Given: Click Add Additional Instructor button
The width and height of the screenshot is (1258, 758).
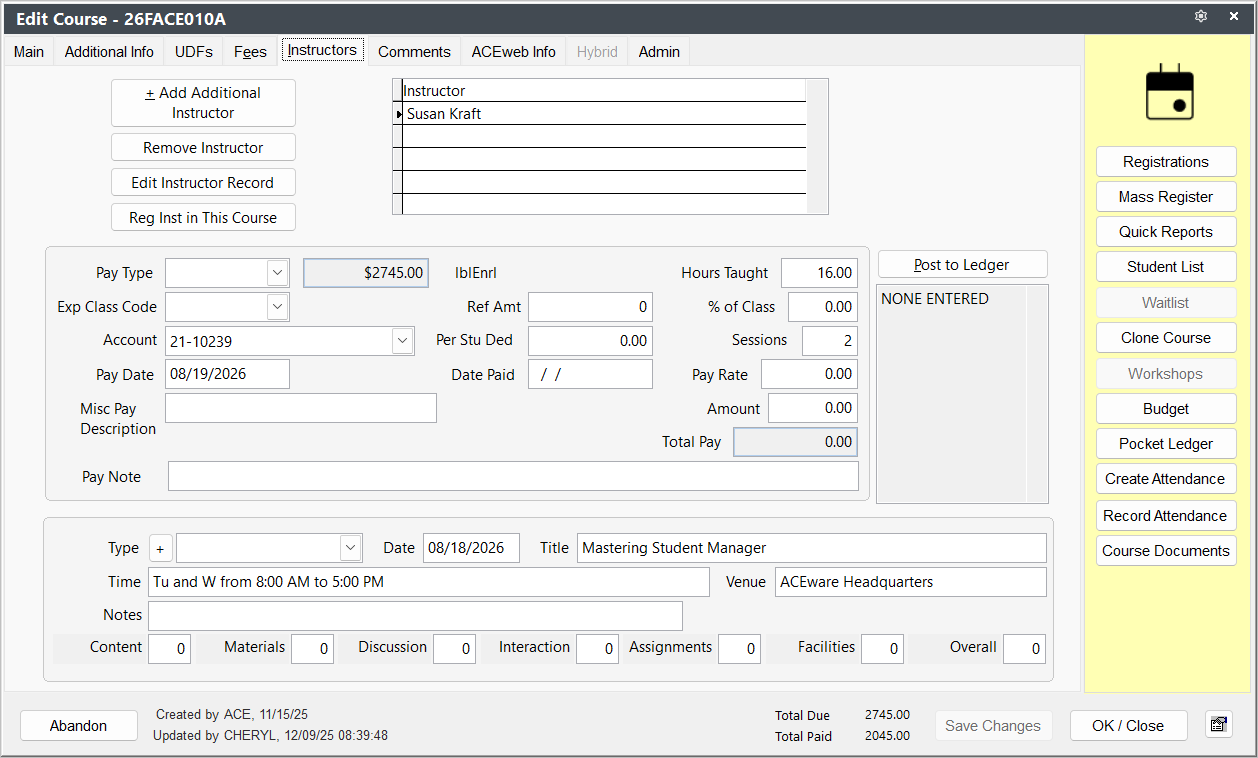Looking at the screenshot, I should (203, 103).
